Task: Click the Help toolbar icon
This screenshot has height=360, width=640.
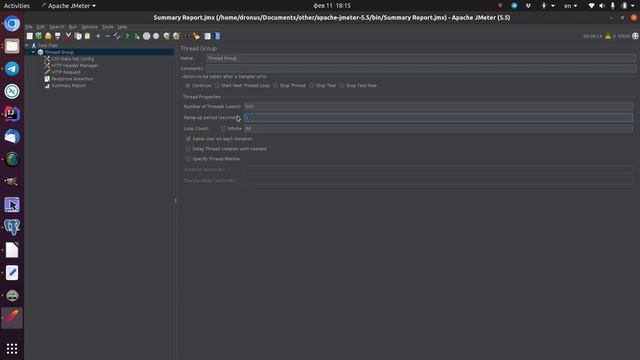Action: click(217, 36)
